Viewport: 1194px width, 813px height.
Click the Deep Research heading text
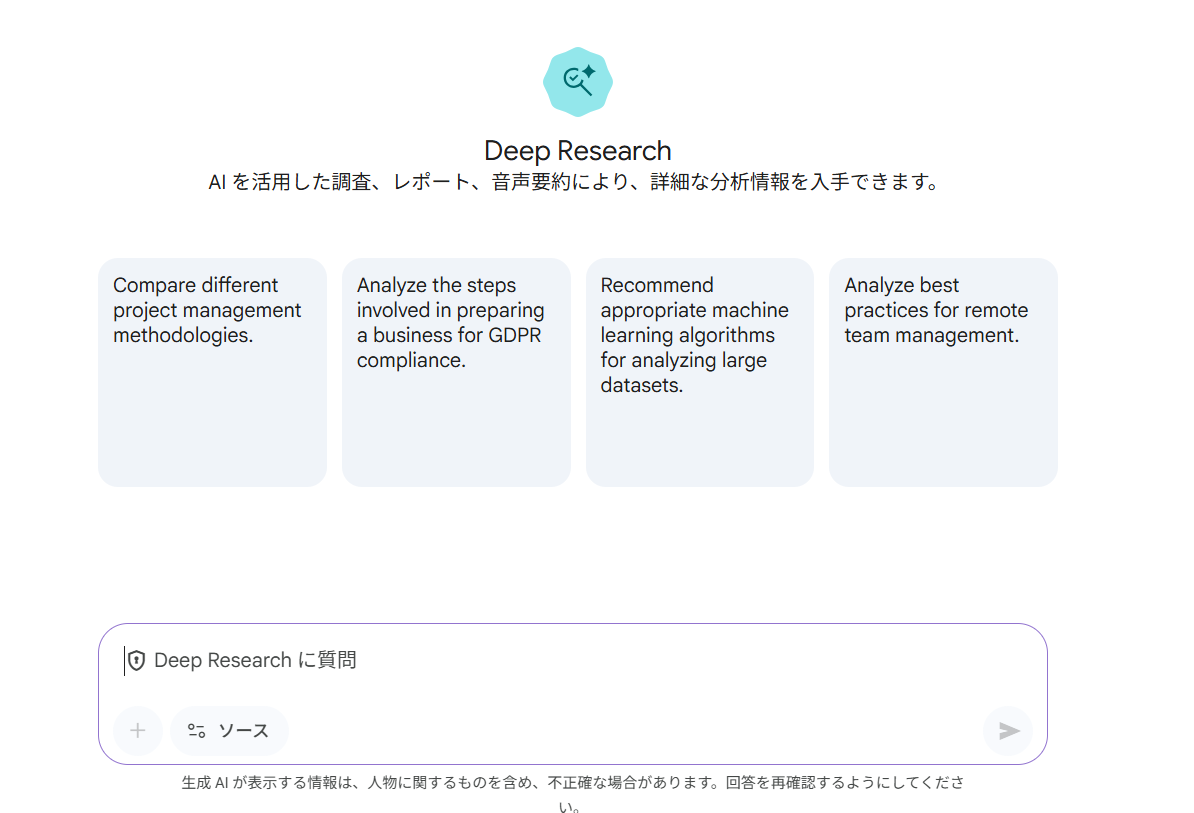(x=578, y=151)
